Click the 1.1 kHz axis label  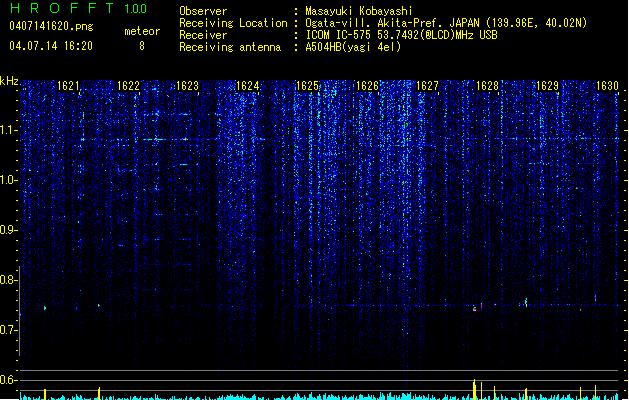pos(8,130)
